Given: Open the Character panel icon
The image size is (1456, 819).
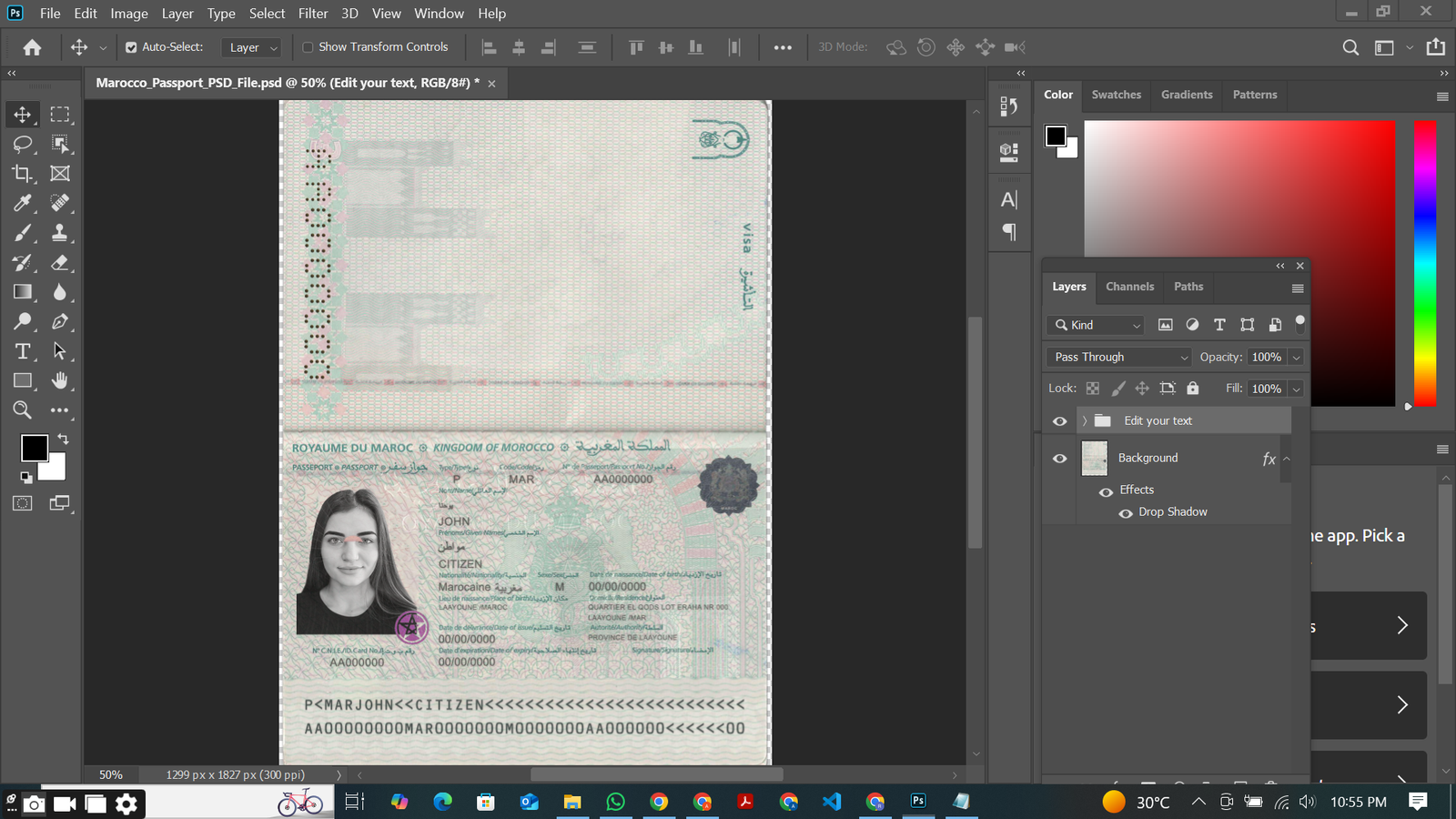Looking at the screenshot, I should click(x=1009, y=199).
